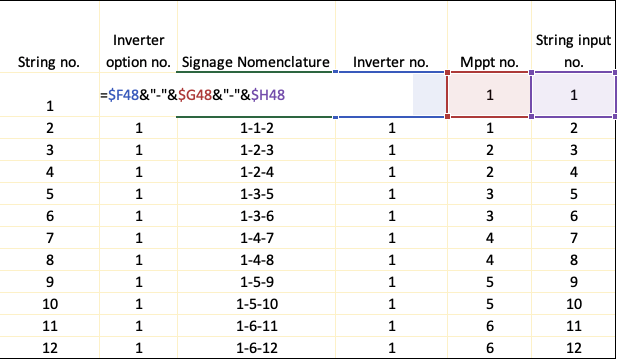Click the red-highlighted Mppt cell in row 1
The image size is (617, 360).
click(490, 95)
